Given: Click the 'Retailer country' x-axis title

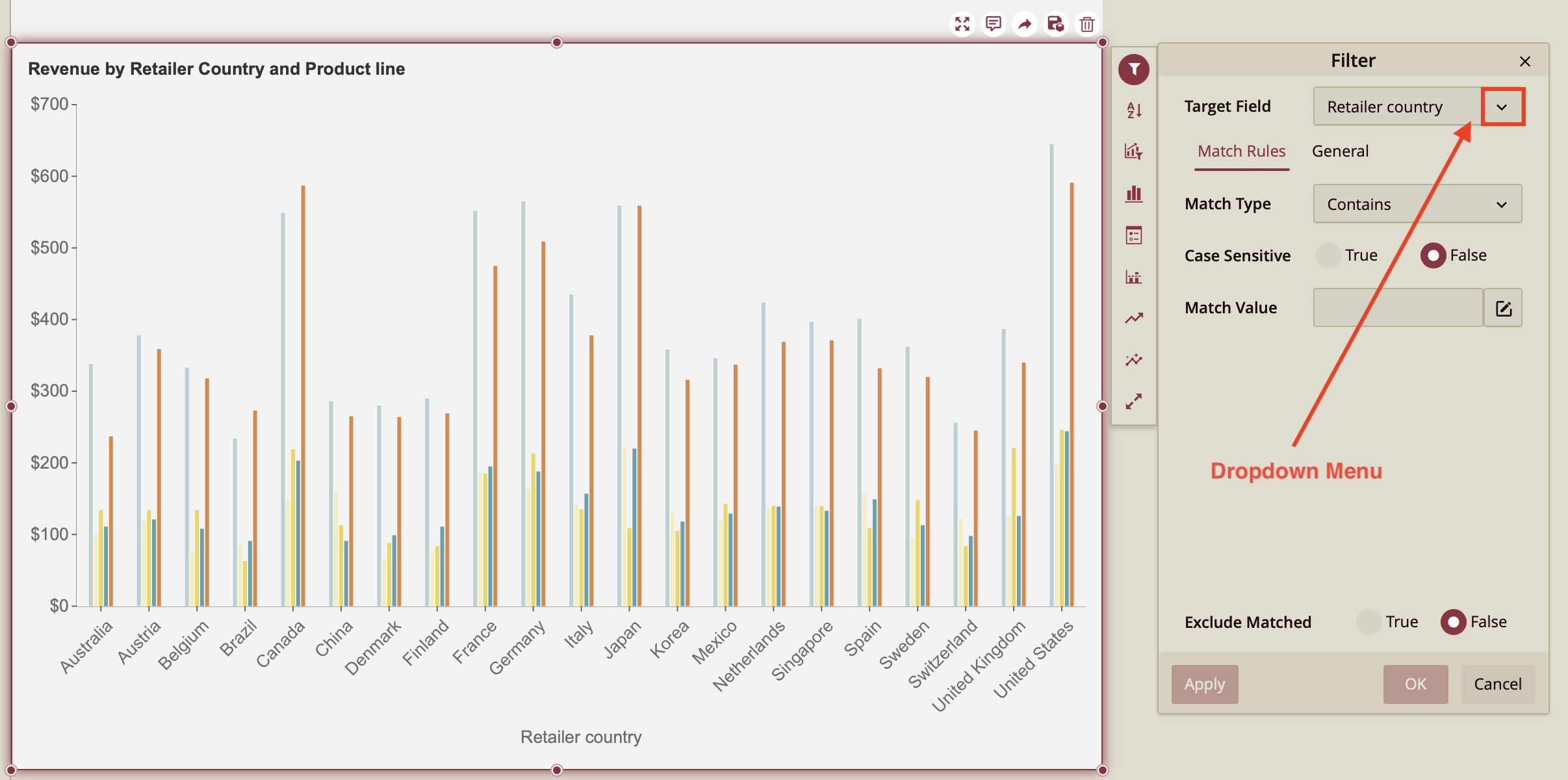Looking at the screenshot, I should point(581,737).
